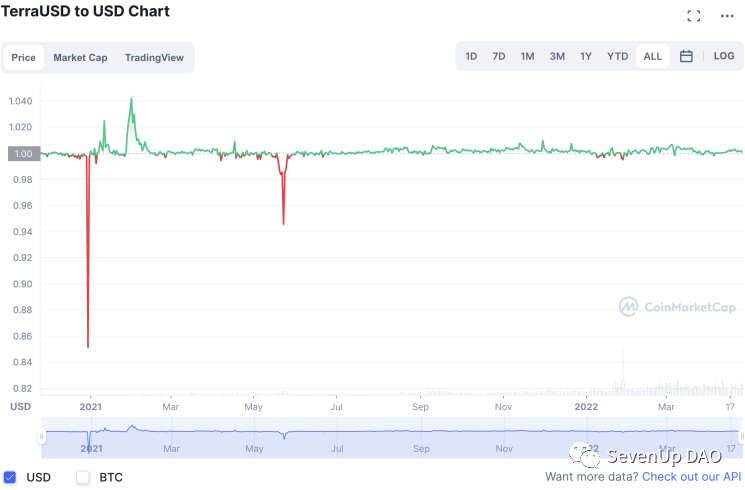Uncheck the USD currency checkbox
745x490 pixels.
[x=10, y=477]
